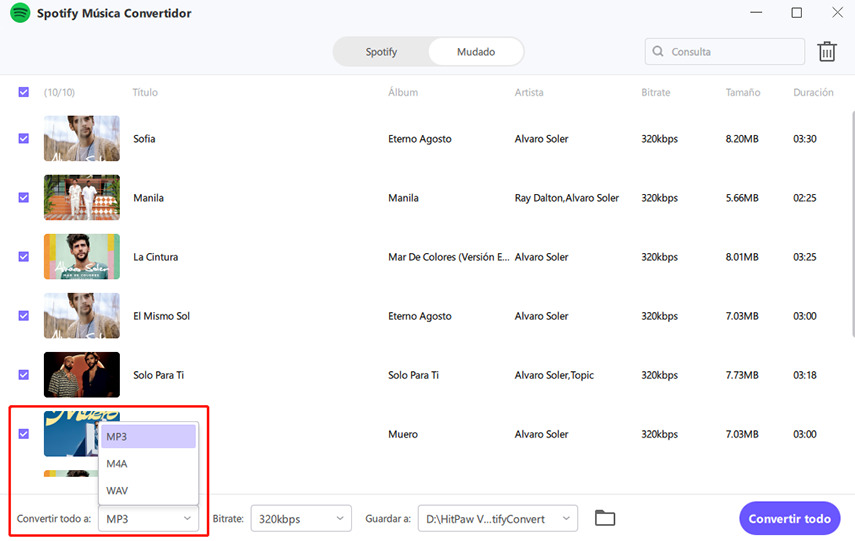
Task: Click the album Mar De Colores entry
Action: (x=448, y=257)
